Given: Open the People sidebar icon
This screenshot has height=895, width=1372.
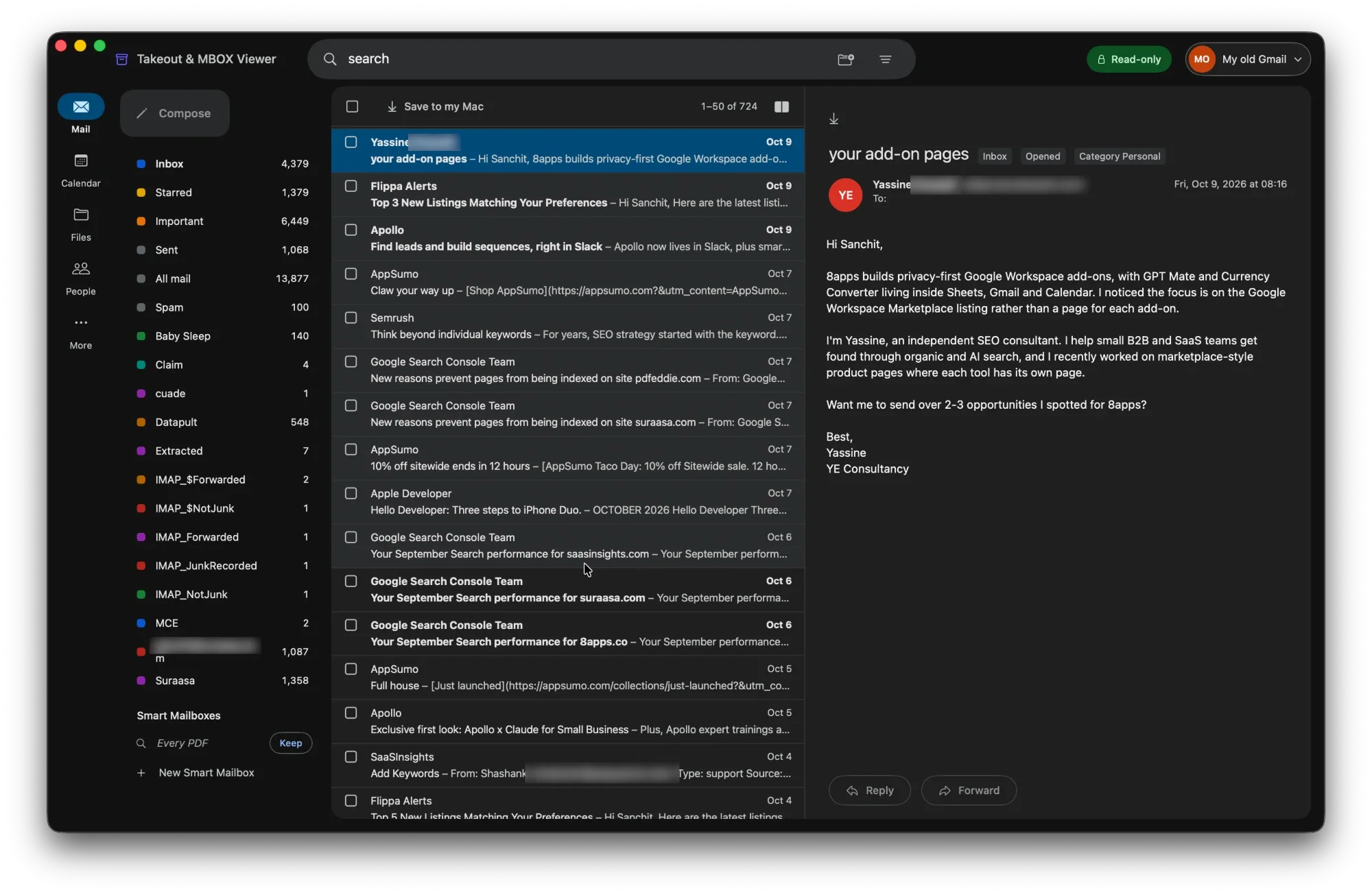Looking at the screenshot, I should pos(81,269).
